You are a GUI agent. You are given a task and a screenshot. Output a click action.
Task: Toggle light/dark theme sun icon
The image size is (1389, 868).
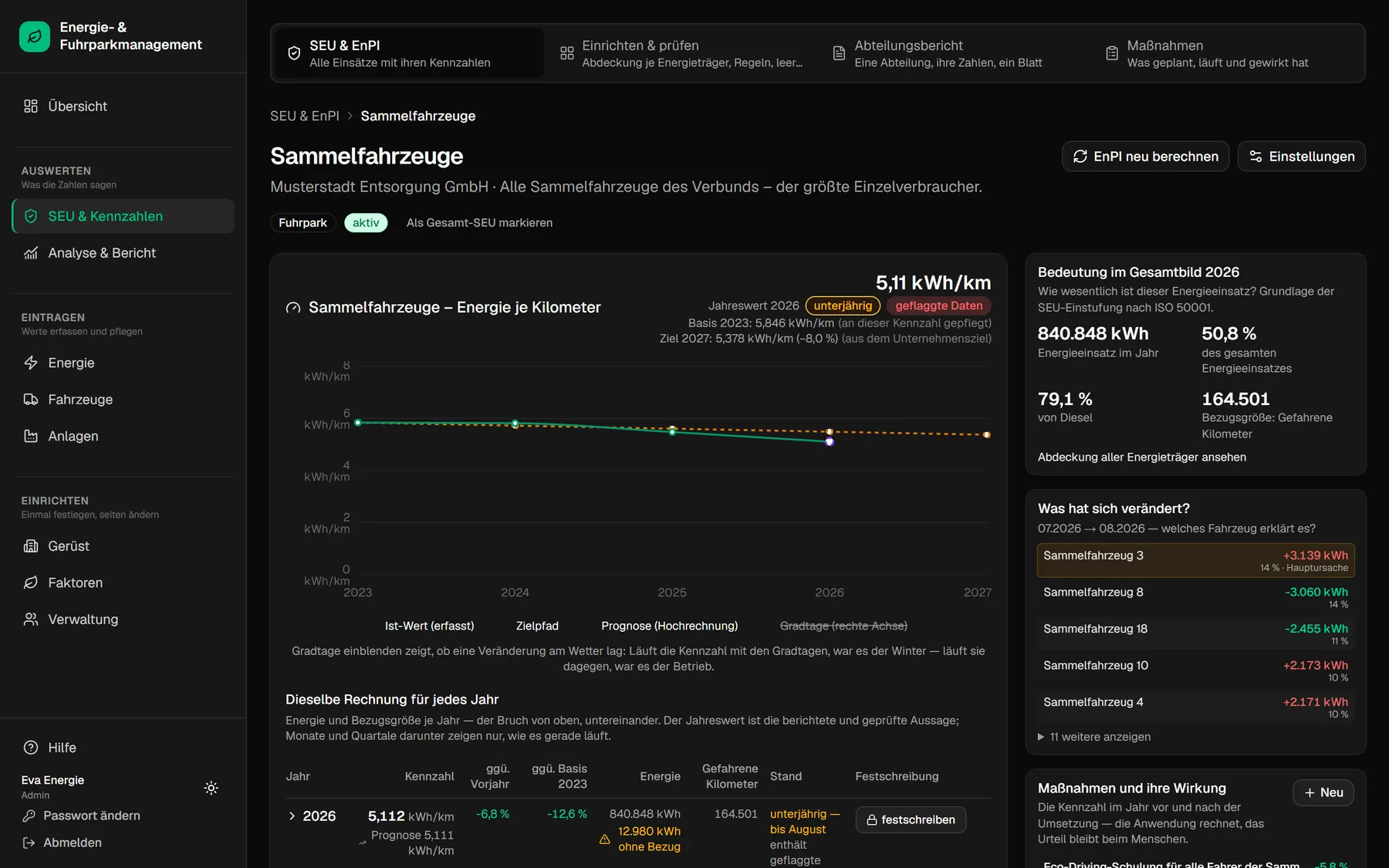pyautogui.click(x=211, y=788)
